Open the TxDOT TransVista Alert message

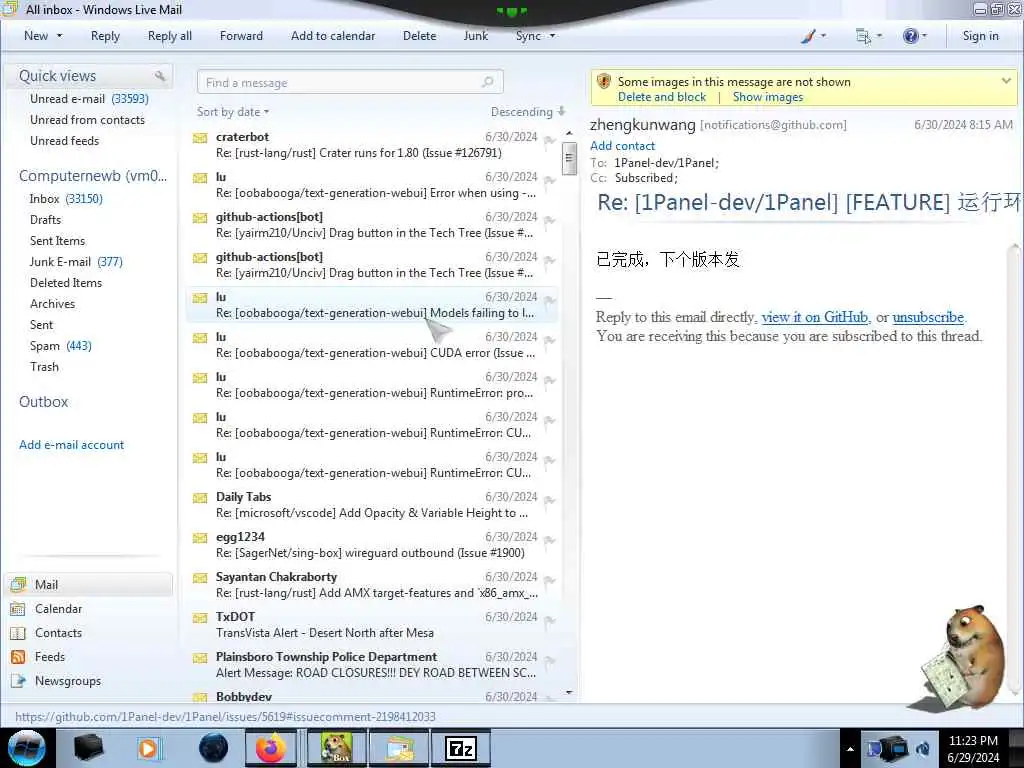[x=372, y=625]
